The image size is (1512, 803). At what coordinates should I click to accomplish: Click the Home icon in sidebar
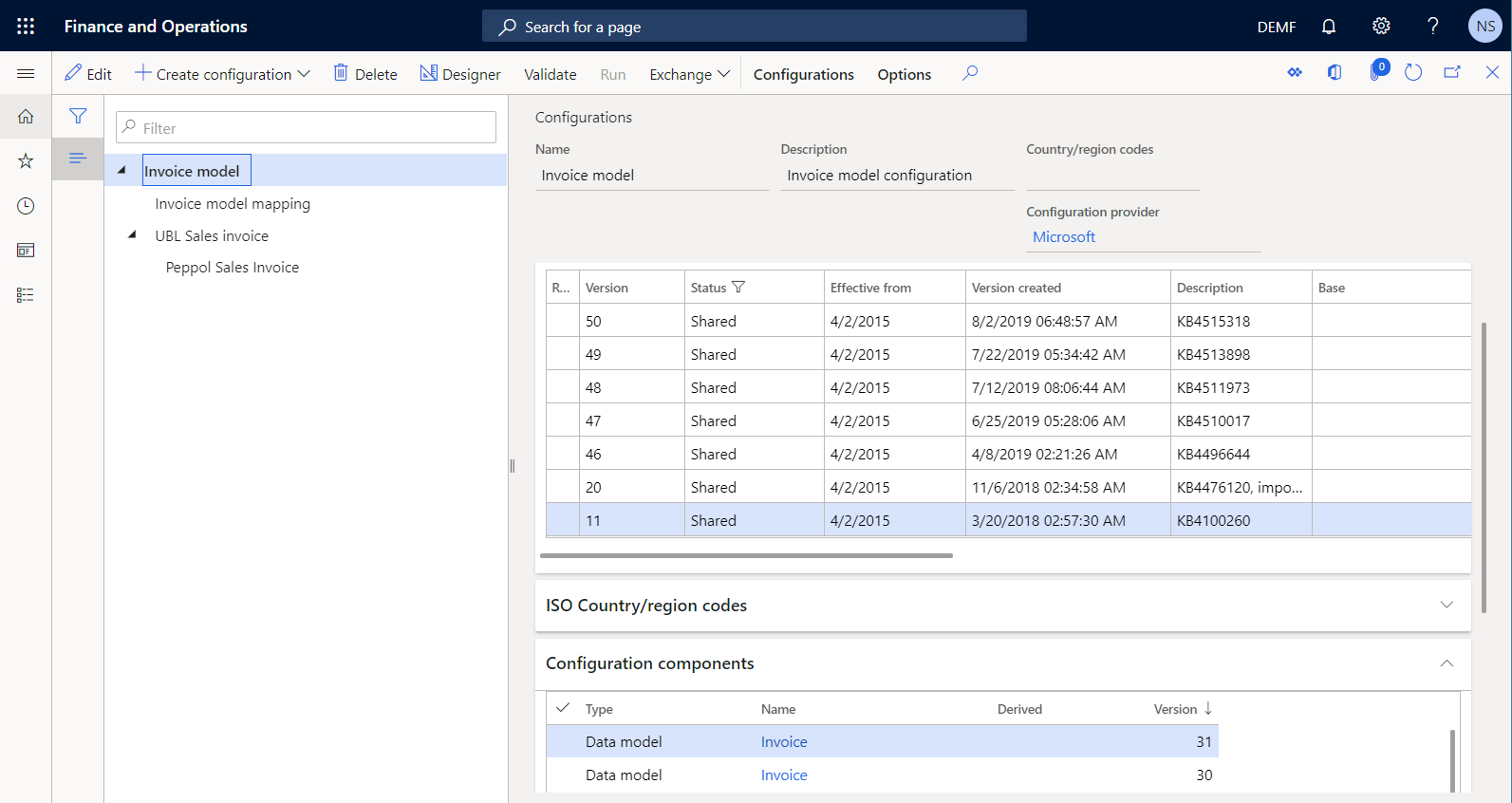pyautogui.click(x=26, y=117)
